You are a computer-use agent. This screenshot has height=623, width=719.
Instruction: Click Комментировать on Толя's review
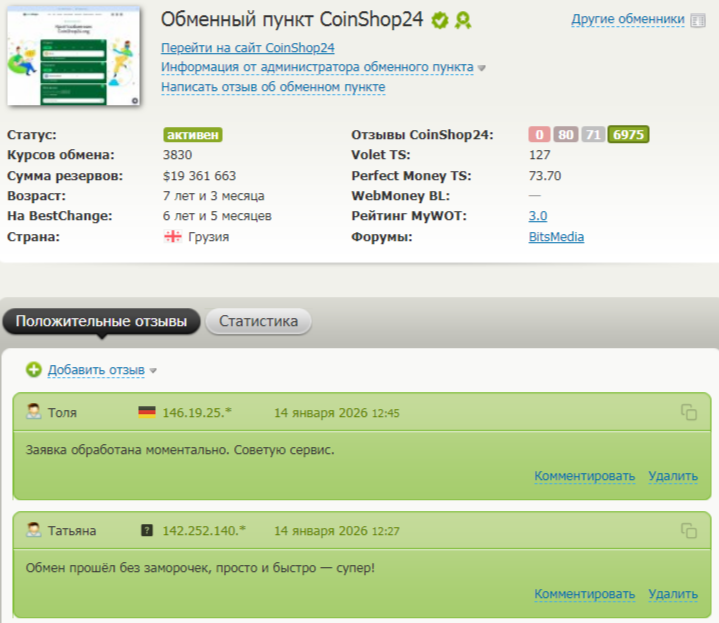(584, 476)
